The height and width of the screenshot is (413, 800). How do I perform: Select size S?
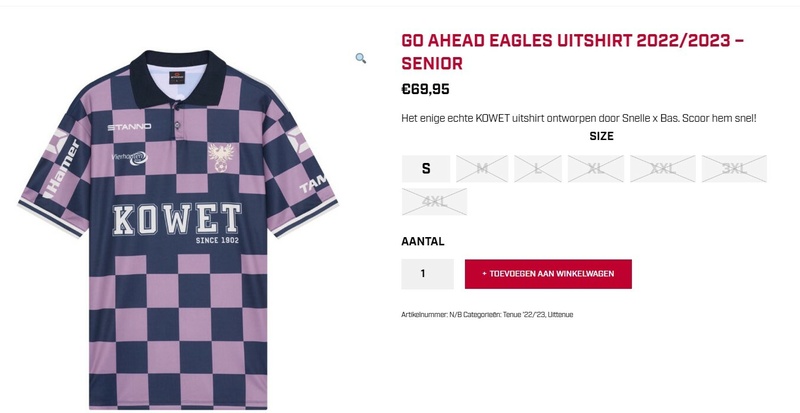pos(426,168)
